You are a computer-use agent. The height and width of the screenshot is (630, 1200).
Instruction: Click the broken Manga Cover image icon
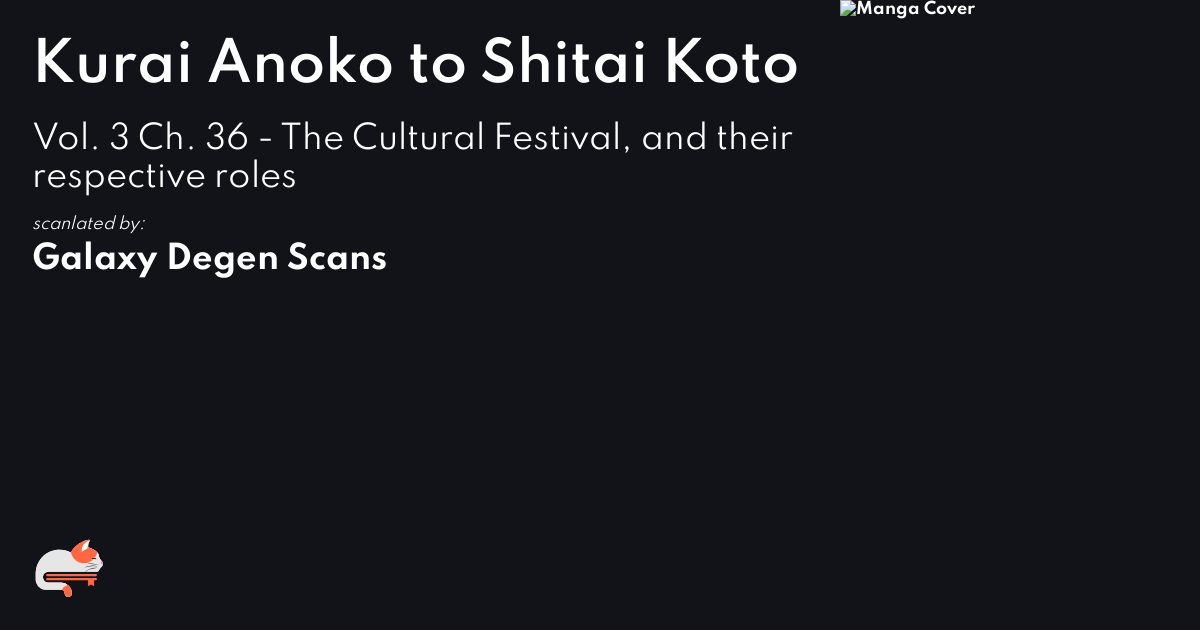848,9
